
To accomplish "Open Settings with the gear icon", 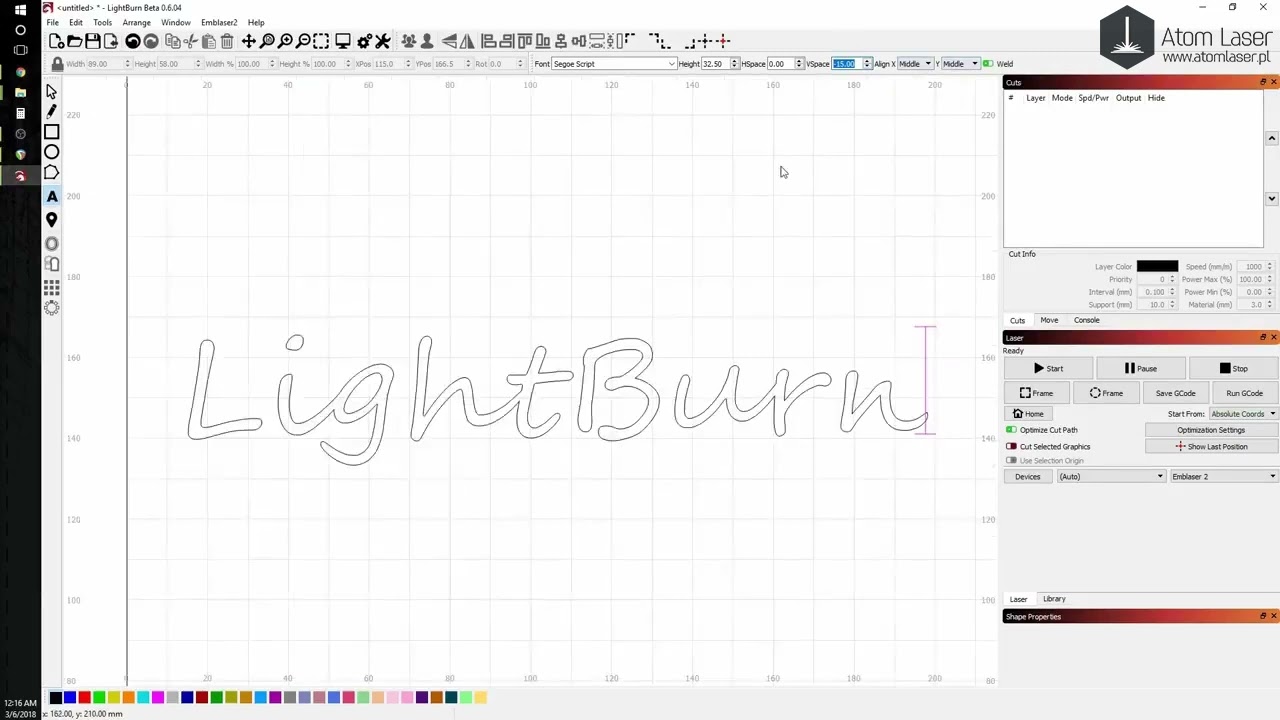I will (364, 41).
